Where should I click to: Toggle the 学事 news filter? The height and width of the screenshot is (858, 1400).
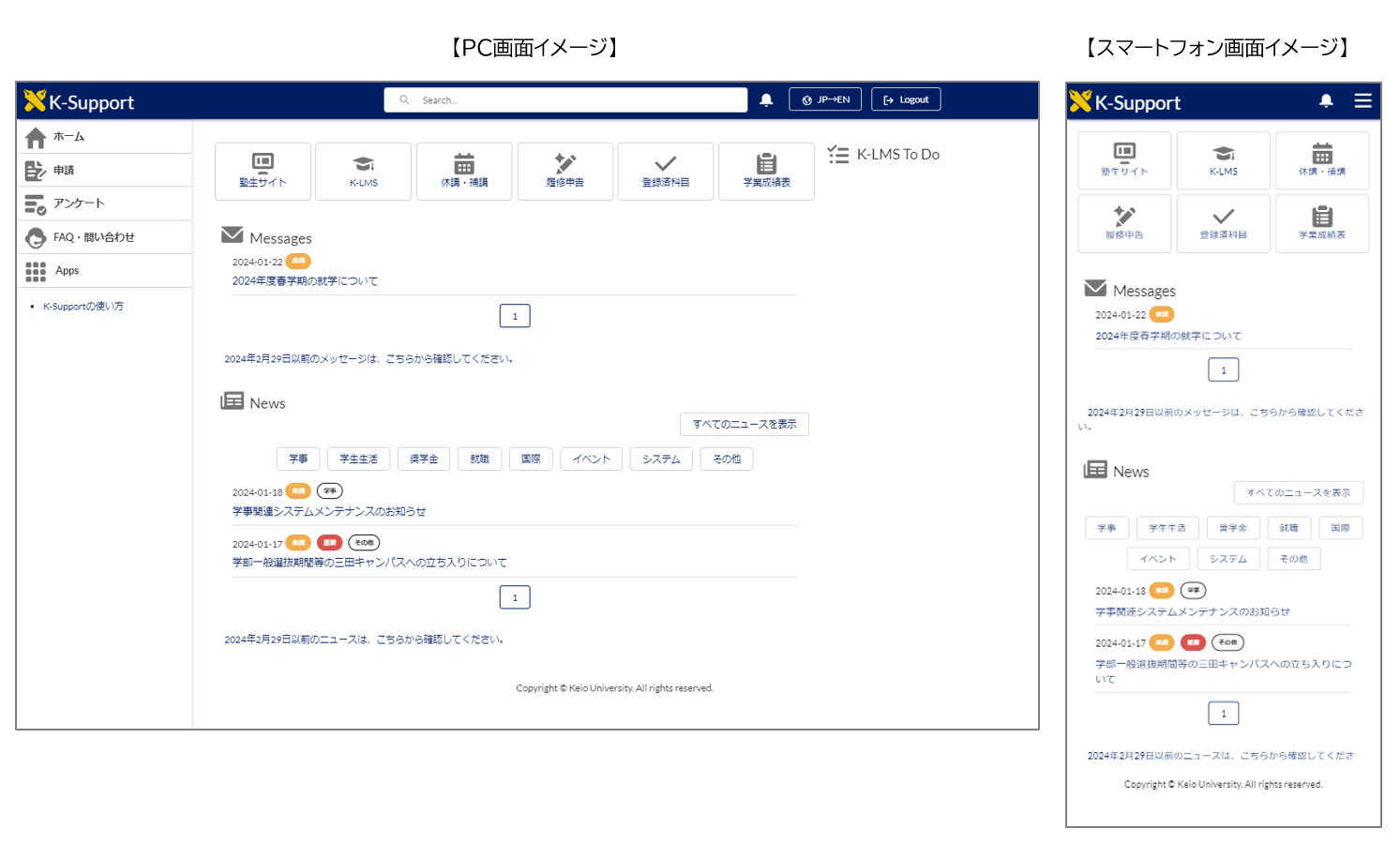(298, 459)
